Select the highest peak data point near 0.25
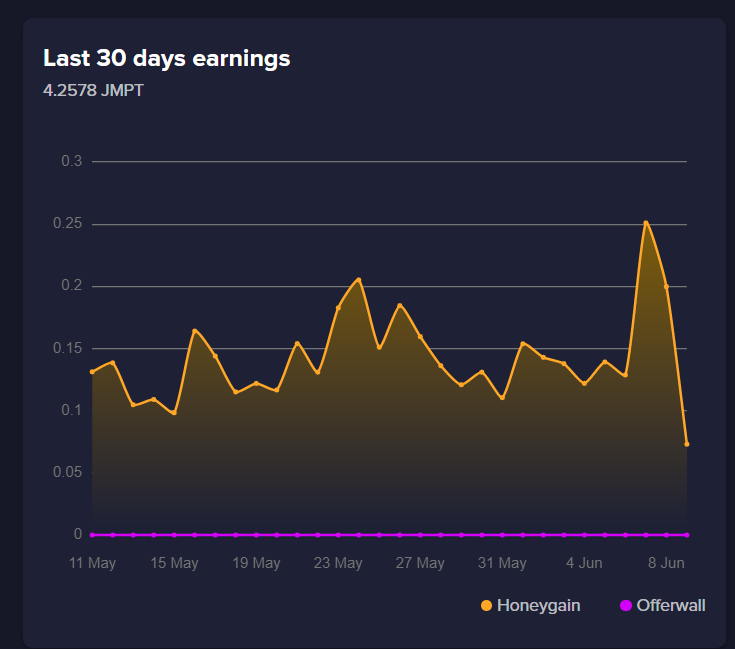Viewport: 735px width, 649px height. [x=646, y=223]
